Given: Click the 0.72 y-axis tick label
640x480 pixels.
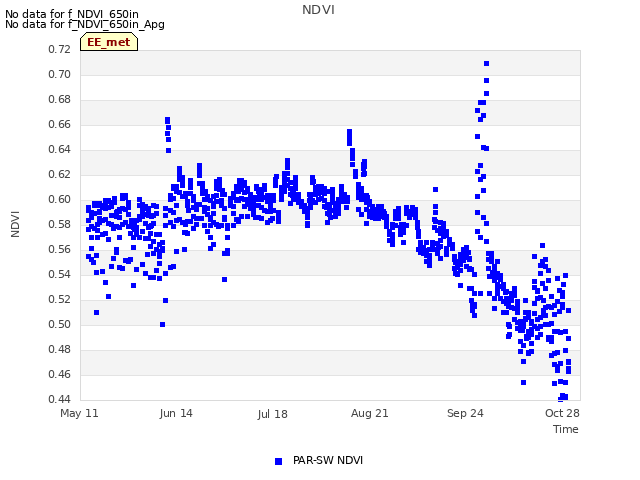Looking at the screenshot, I should (60, 50).
